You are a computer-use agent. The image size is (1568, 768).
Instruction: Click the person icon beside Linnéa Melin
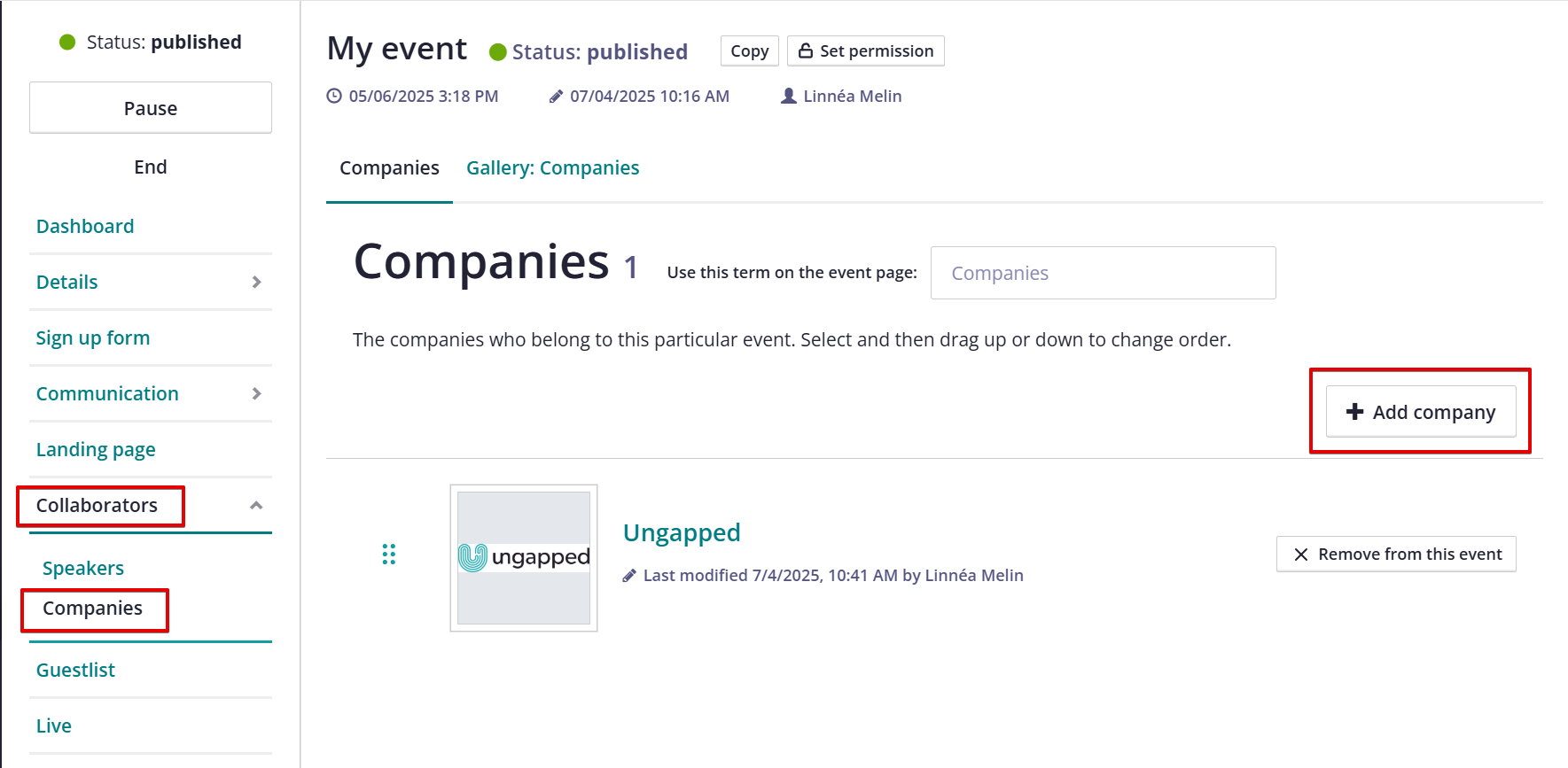pos(789,96)
